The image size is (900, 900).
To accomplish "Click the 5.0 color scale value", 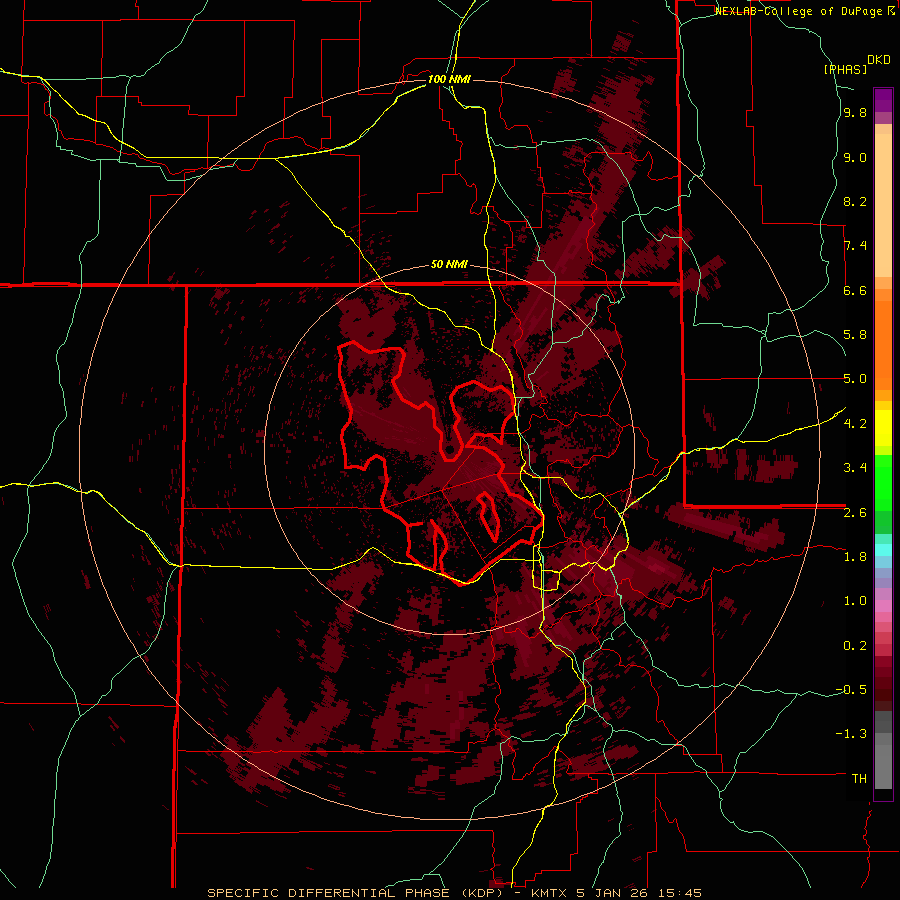I will pos(855,379).
